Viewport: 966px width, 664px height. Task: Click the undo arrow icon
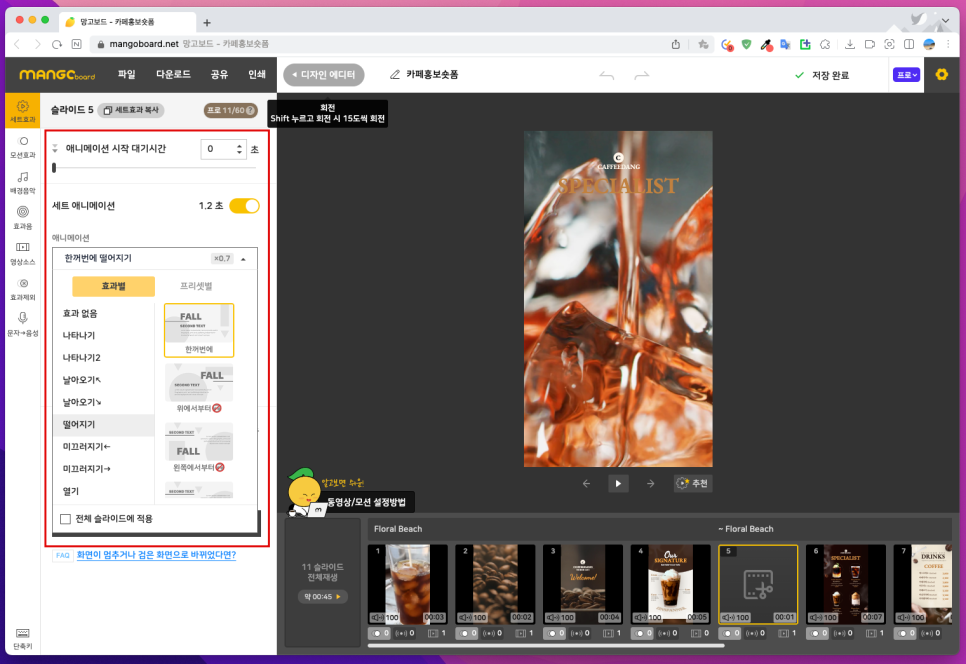607,75
